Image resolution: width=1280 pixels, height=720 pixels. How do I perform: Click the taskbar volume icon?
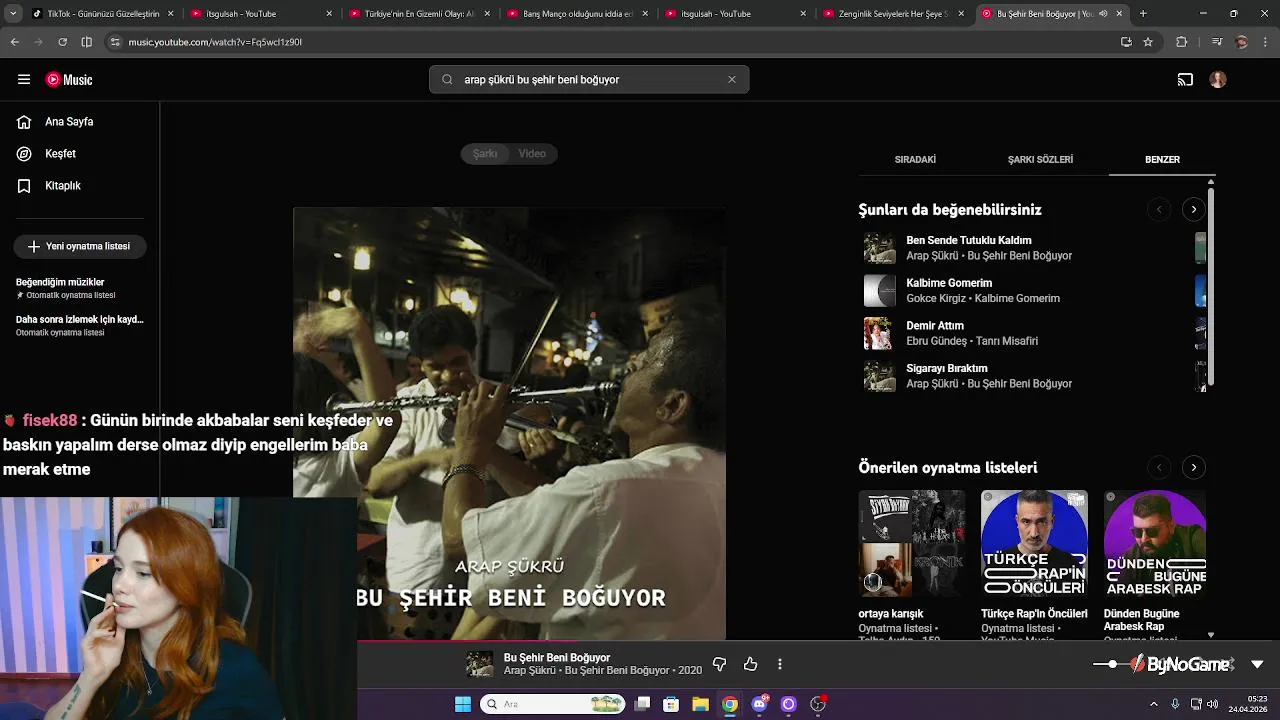click(1212, 704)
